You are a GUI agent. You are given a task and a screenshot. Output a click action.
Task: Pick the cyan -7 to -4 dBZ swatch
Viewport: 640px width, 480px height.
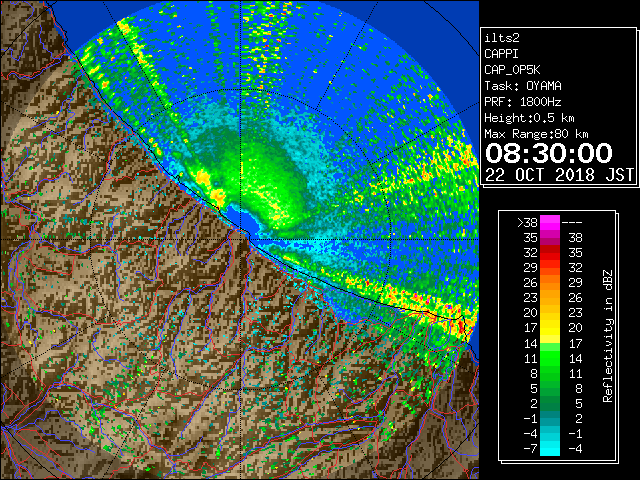pyautogui.click(x=550, y=449)
